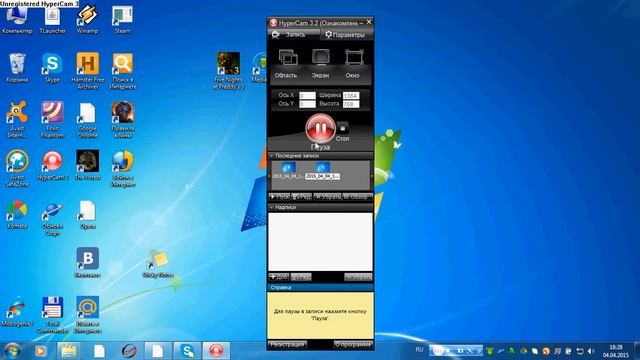Launch The Forest desktop shortcut
Image resolution: width=640 pixels, height=360 pixels.
tap(87, 165)
